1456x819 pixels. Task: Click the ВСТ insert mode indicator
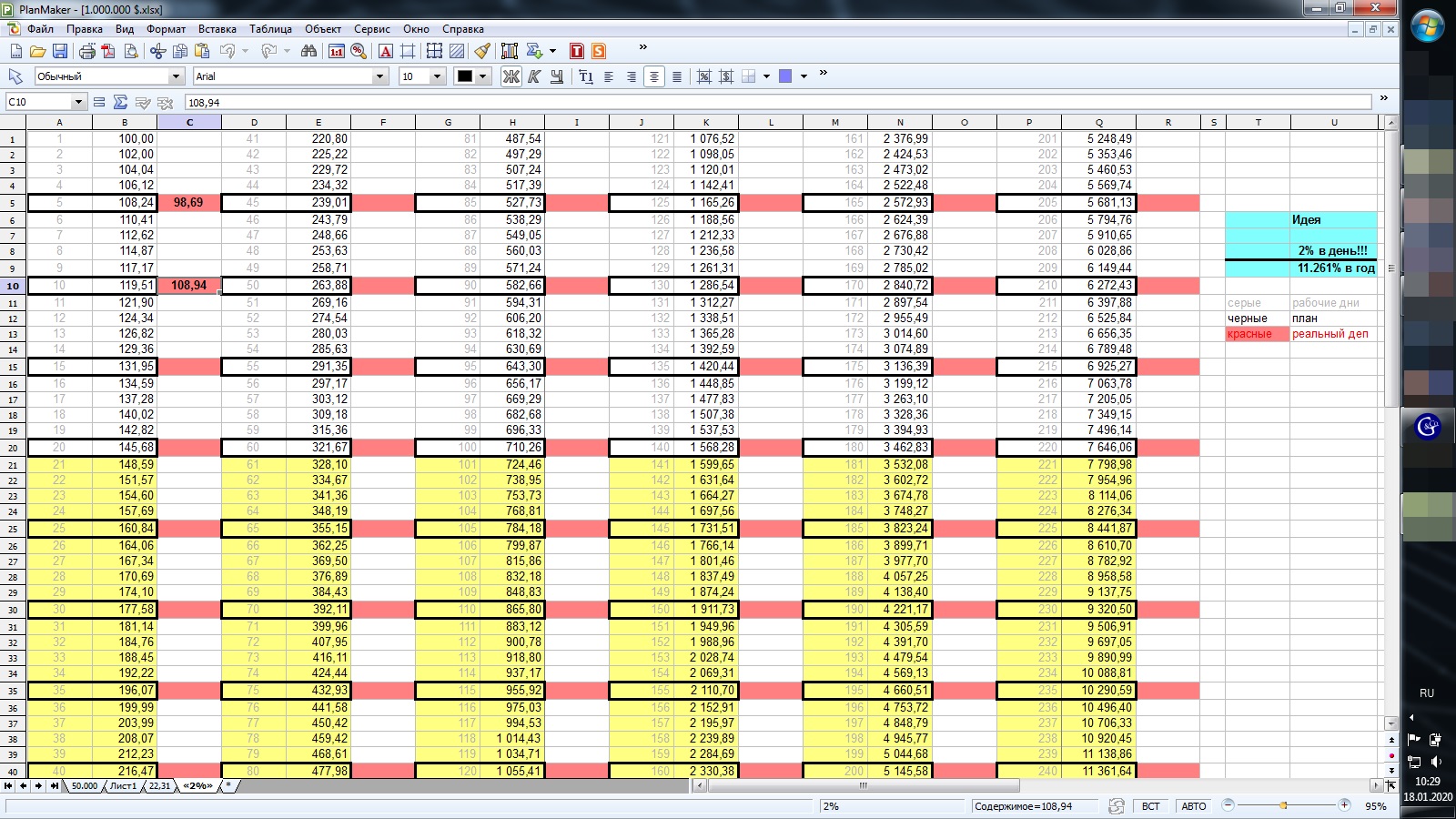click(1150, 806)
